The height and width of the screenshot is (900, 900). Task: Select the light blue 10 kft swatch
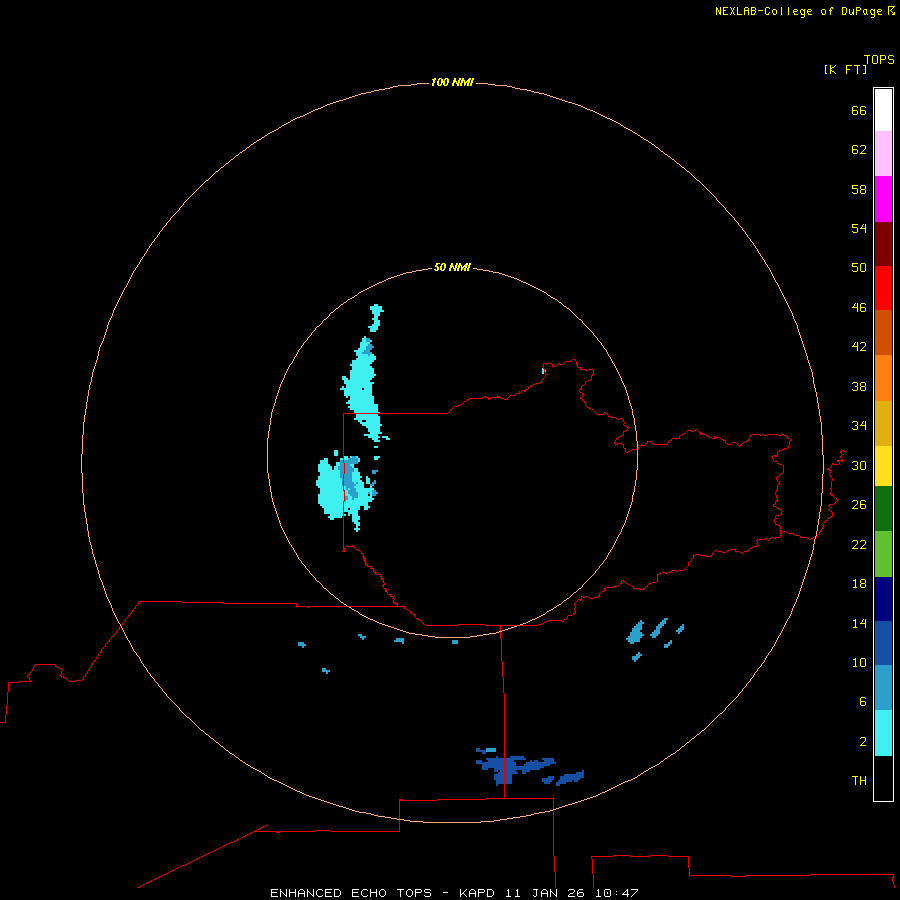[883, 688]
